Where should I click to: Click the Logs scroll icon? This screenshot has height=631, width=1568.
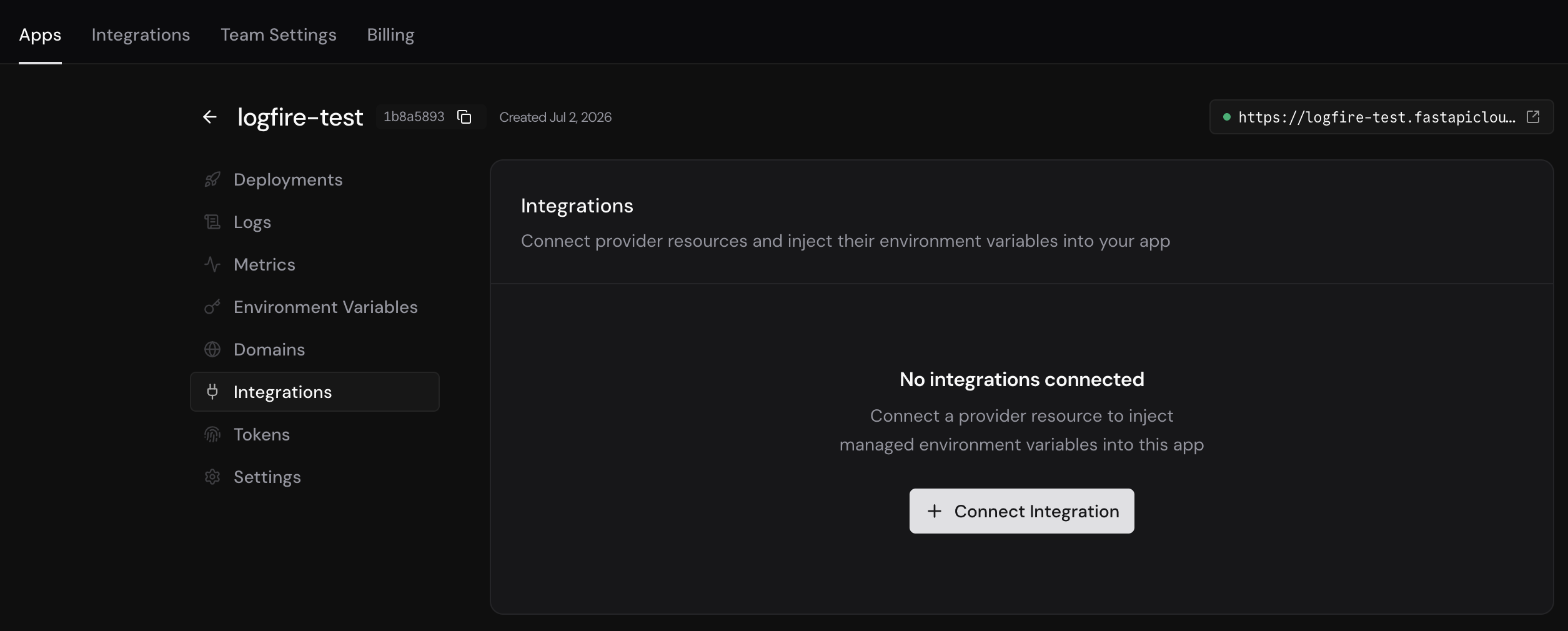point(212,222)
